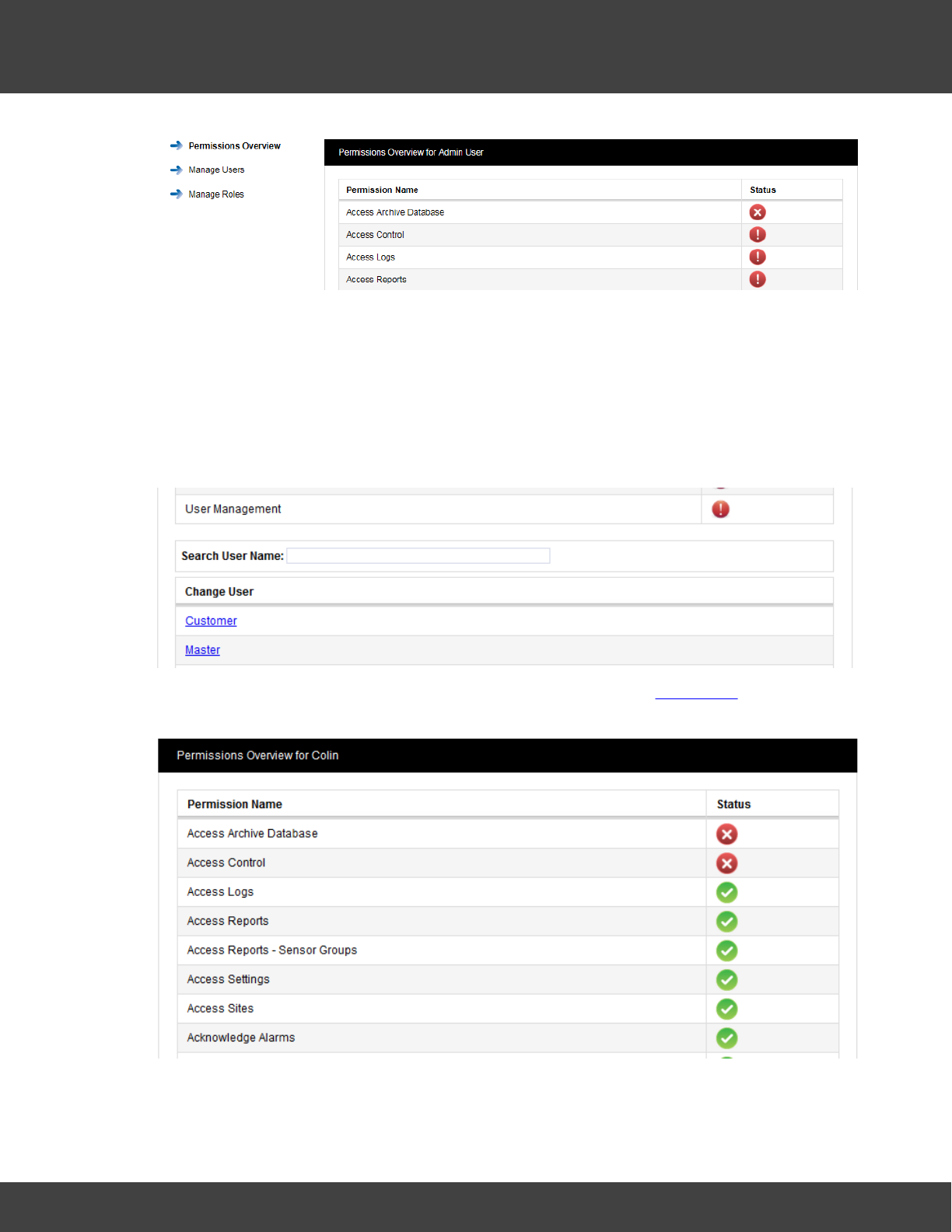Image resolution: width=952 pixels, height=1232 pixels.
Task: Click the arrow icon beside Manage Users
Action: [177, 170]
